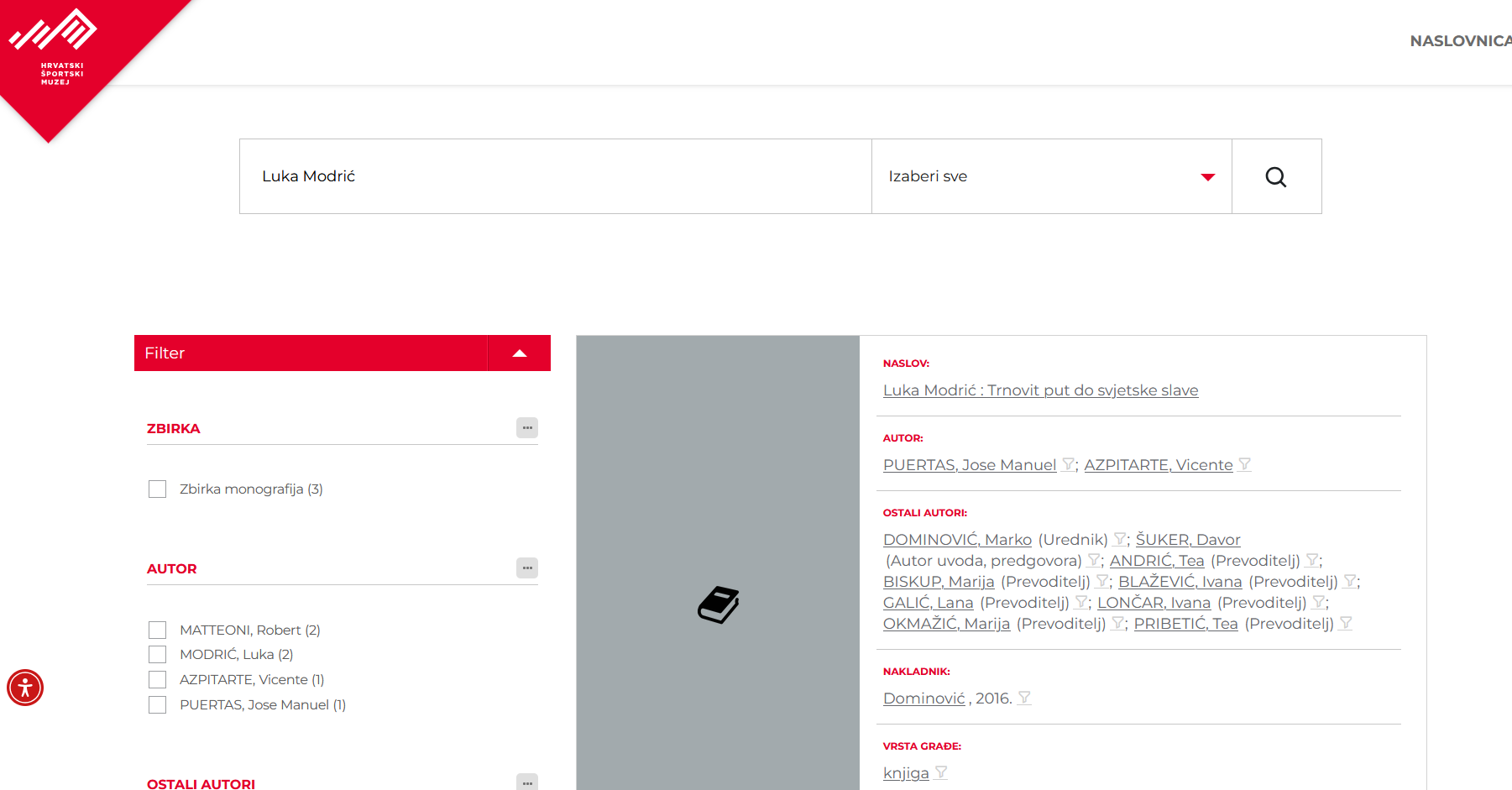Click filter icon beside knjiga
Viewport: 1512px width, 790px height.
point(940,772)
